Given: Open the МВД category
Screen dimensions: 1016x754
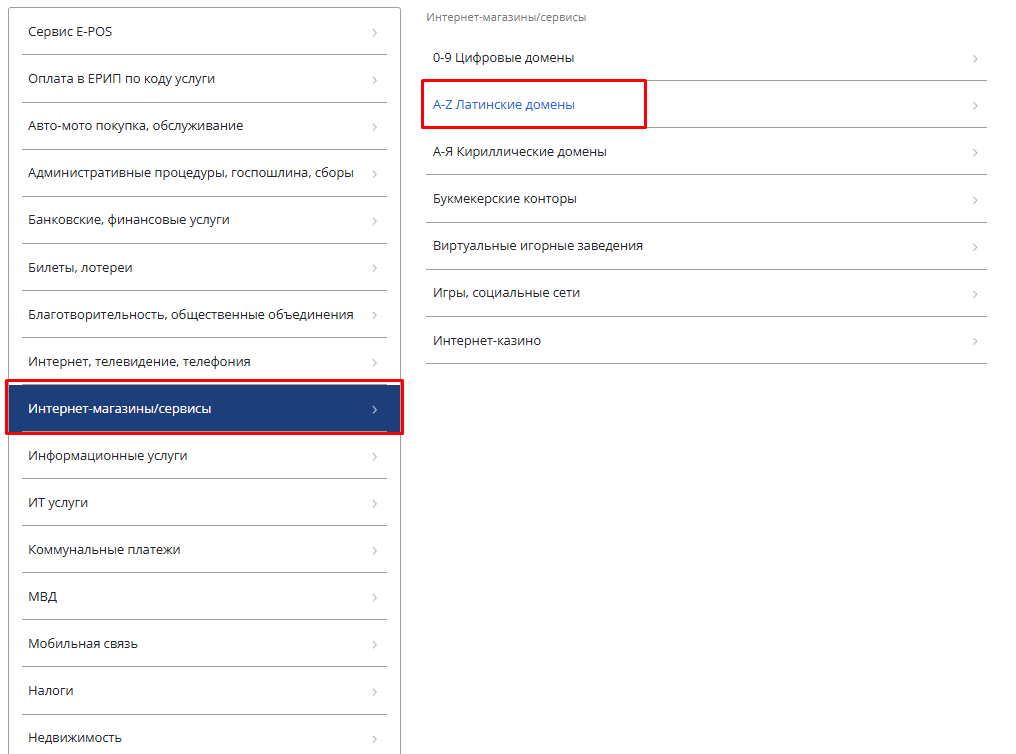Looking at the screenshot, I should 204,597.
